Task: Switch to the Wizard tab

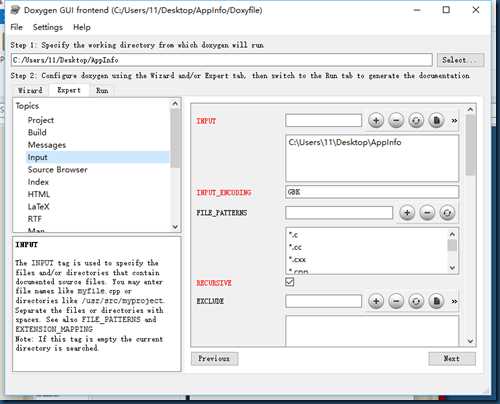Action: point(30,90)
